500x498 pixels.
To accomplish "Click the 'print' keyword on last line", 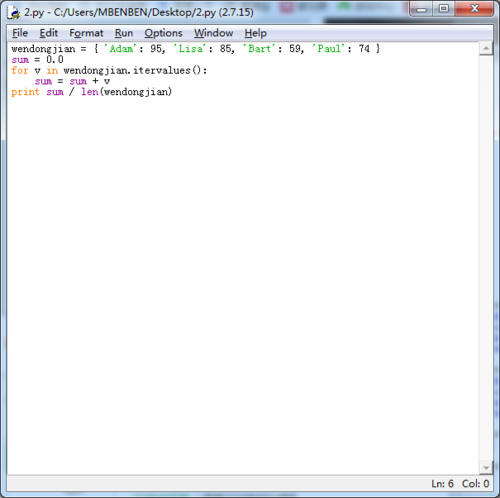I will point(25,92).
